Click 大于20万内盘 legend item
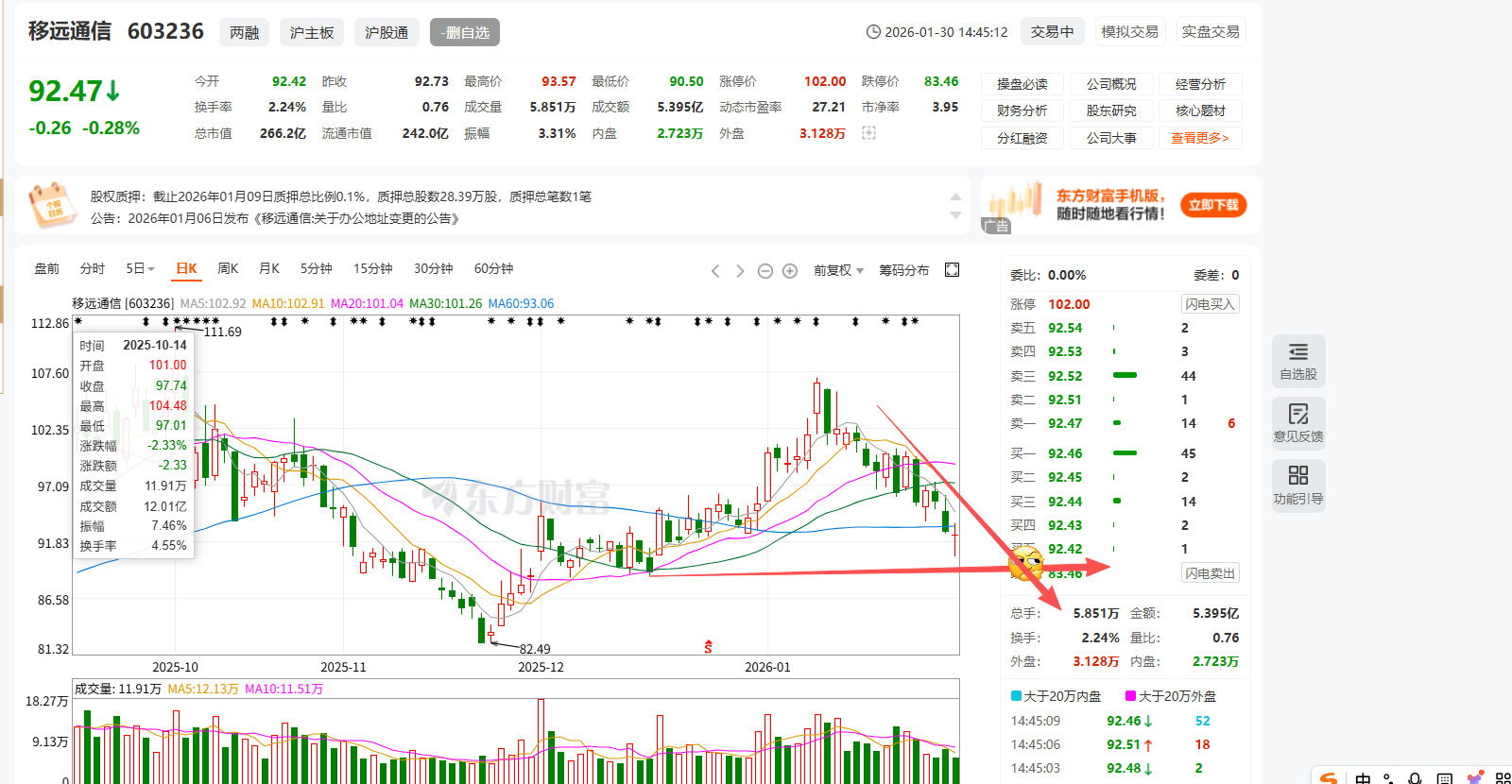The height and width of the screenshot is (784, 1512). coord(1057,696)
